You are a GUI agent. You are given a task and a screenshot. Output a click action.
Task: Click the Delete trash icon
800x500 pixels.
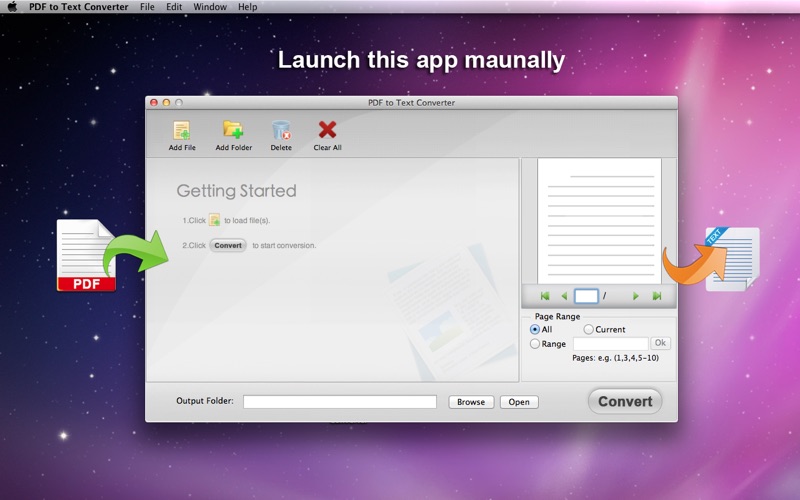pyautogui.click(x=281, y=130)
